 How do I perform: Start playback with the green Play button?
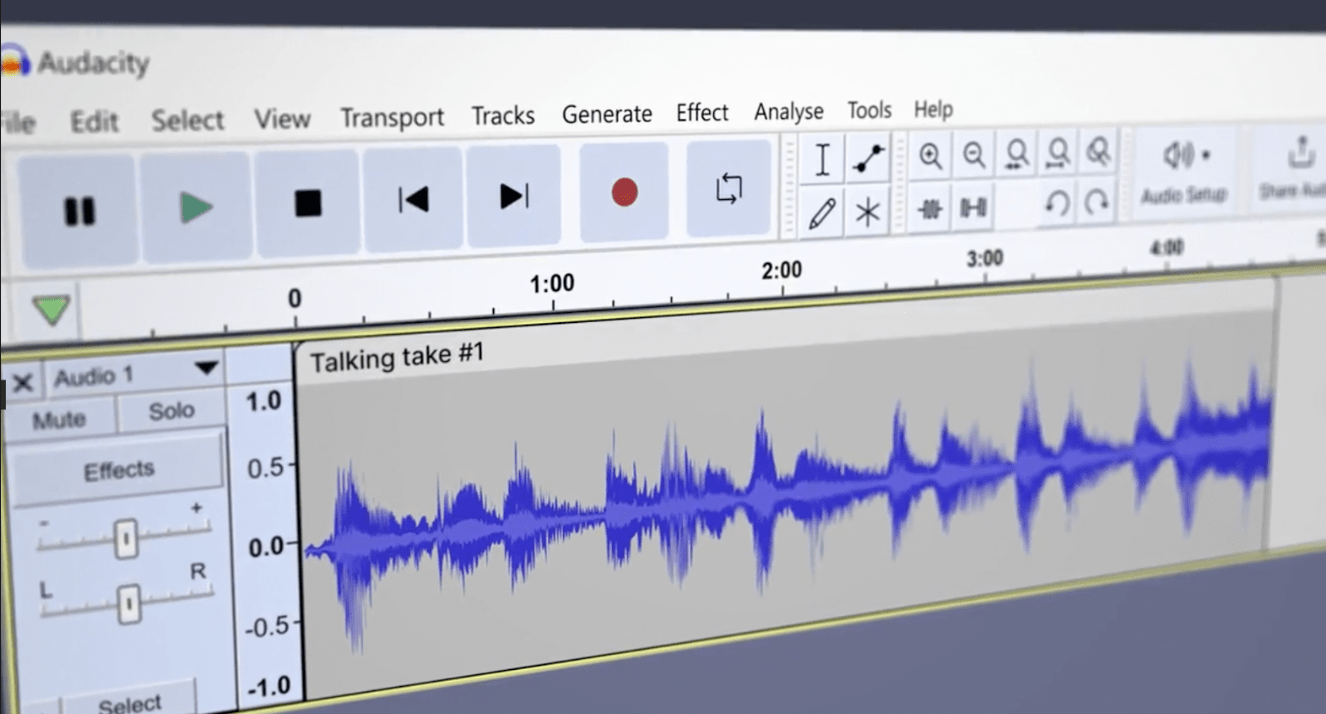pyautogui.click(x=196, y=207)
